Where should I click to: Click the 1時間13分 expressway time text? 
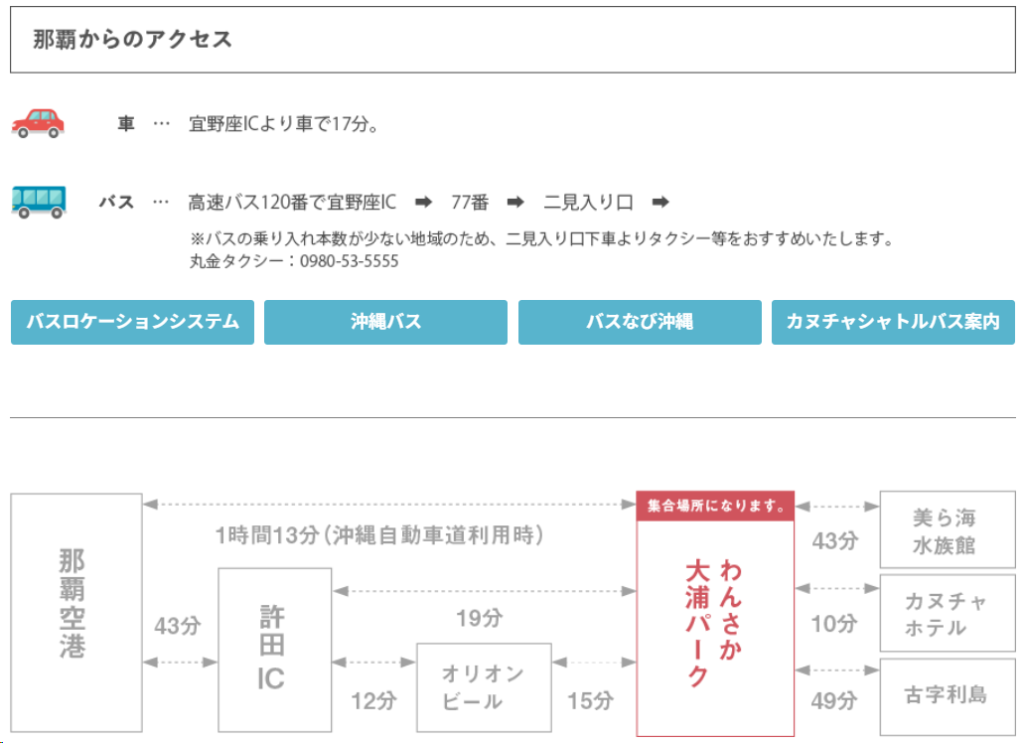379,535
